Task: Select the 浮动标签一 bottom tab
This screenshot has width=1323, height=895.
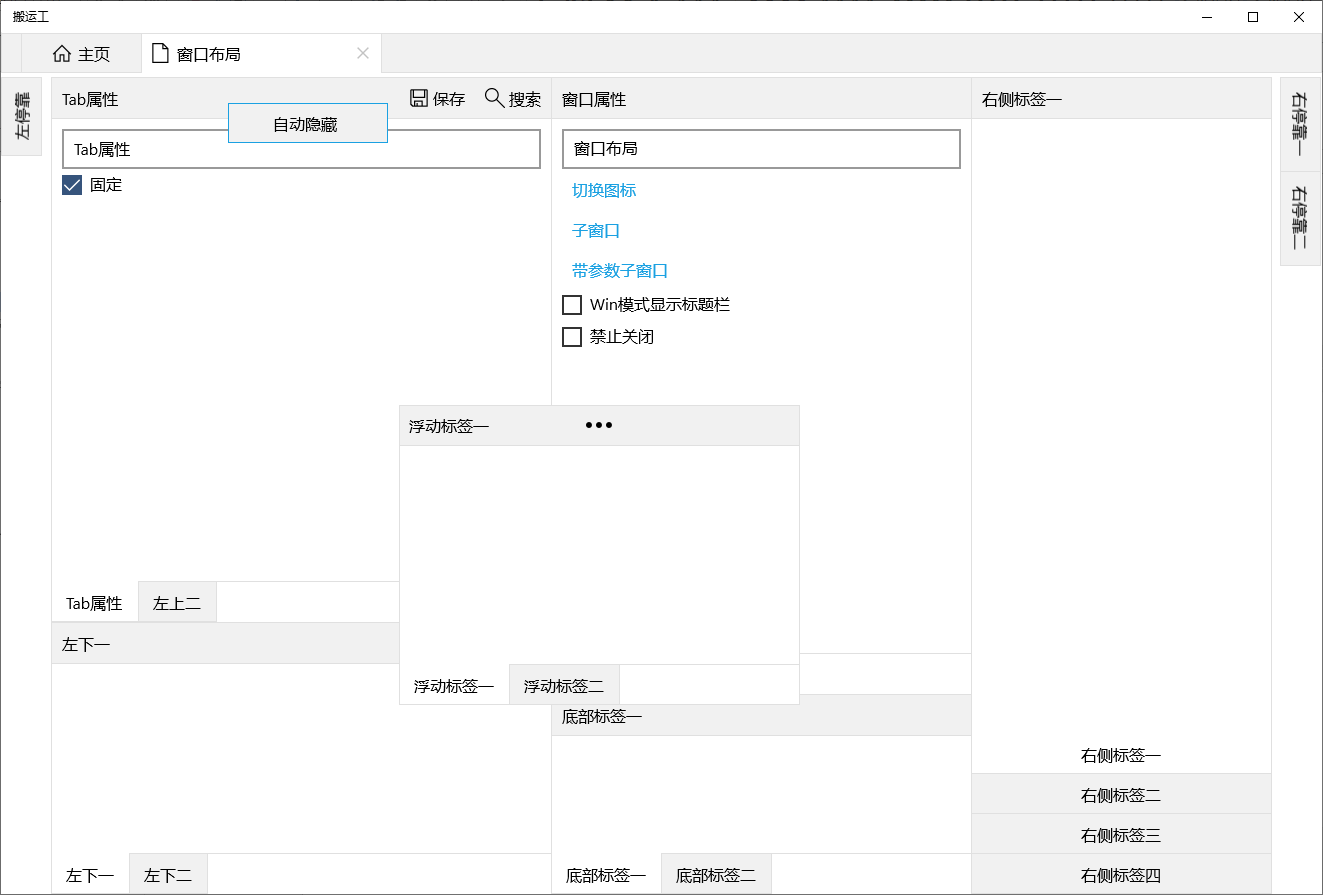Action: click(x=454, y=686)
